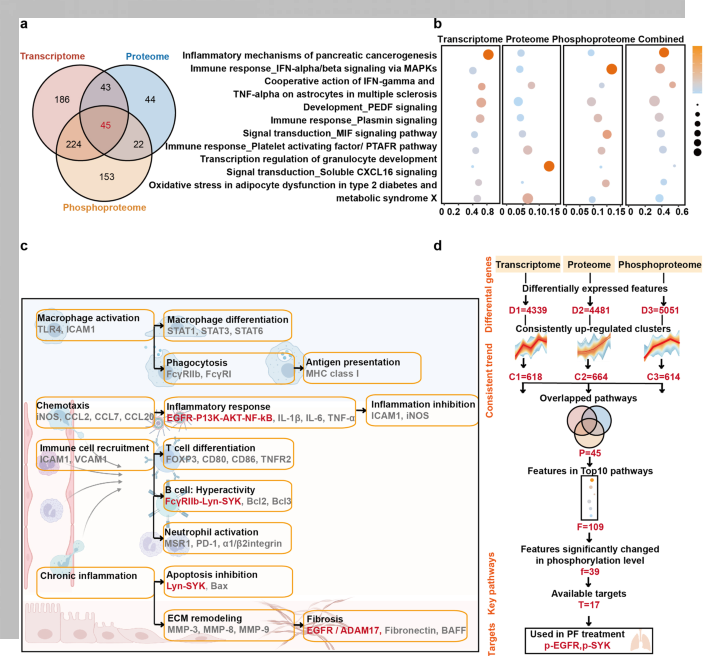Click the lung icon in the PF treatment box
Screen dimensions: 705x656
pos(640,641)
